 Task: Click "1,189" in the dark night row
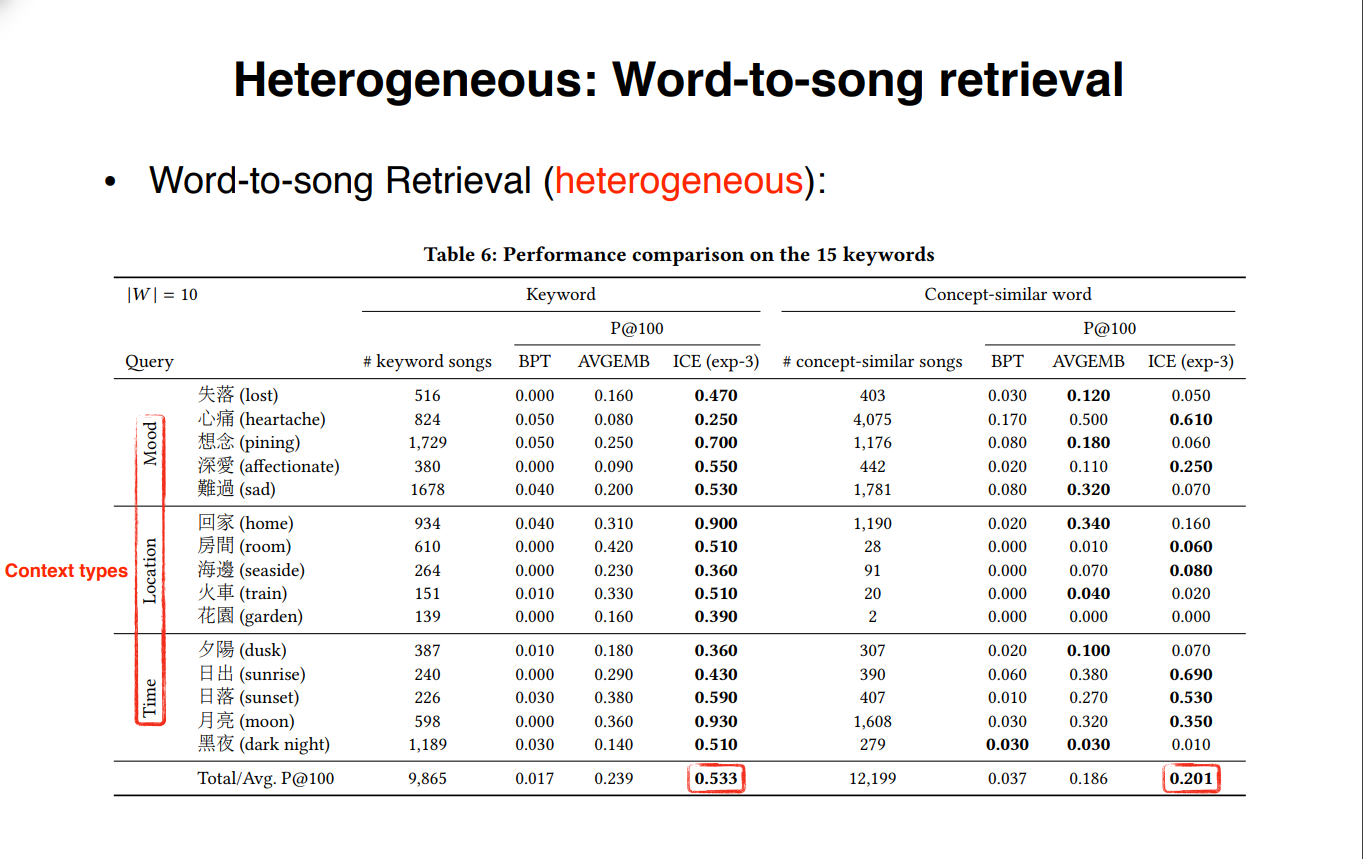tap(427, 744)
